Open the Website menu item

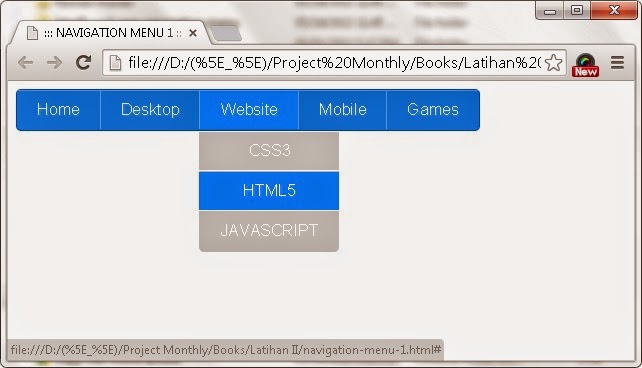pos(249,110)
